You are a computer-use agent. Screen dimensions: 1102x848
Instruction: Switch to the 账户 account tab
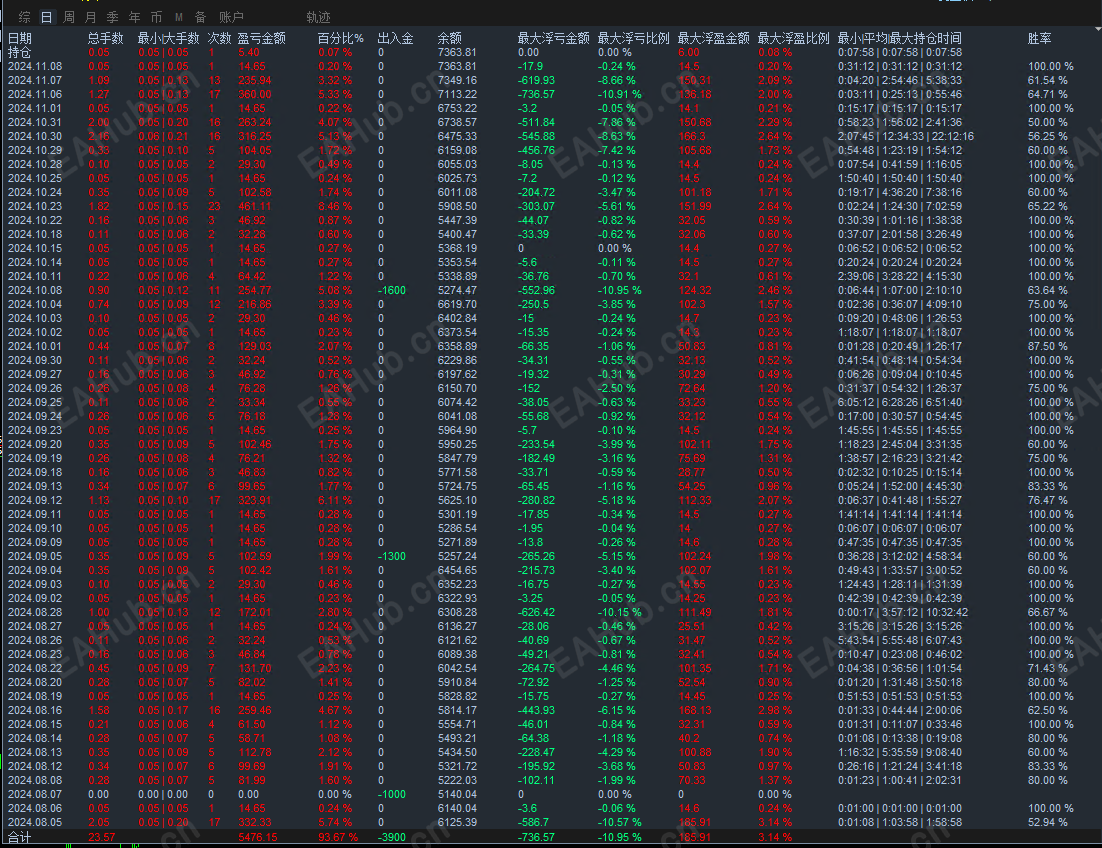tap(231, 17)
